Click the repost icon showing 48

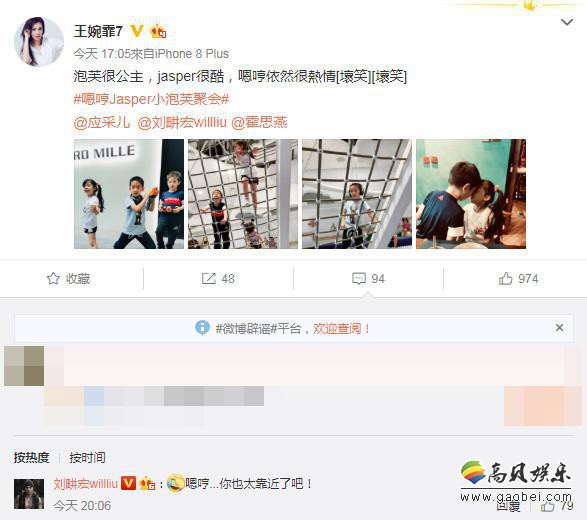click(209, 279)
